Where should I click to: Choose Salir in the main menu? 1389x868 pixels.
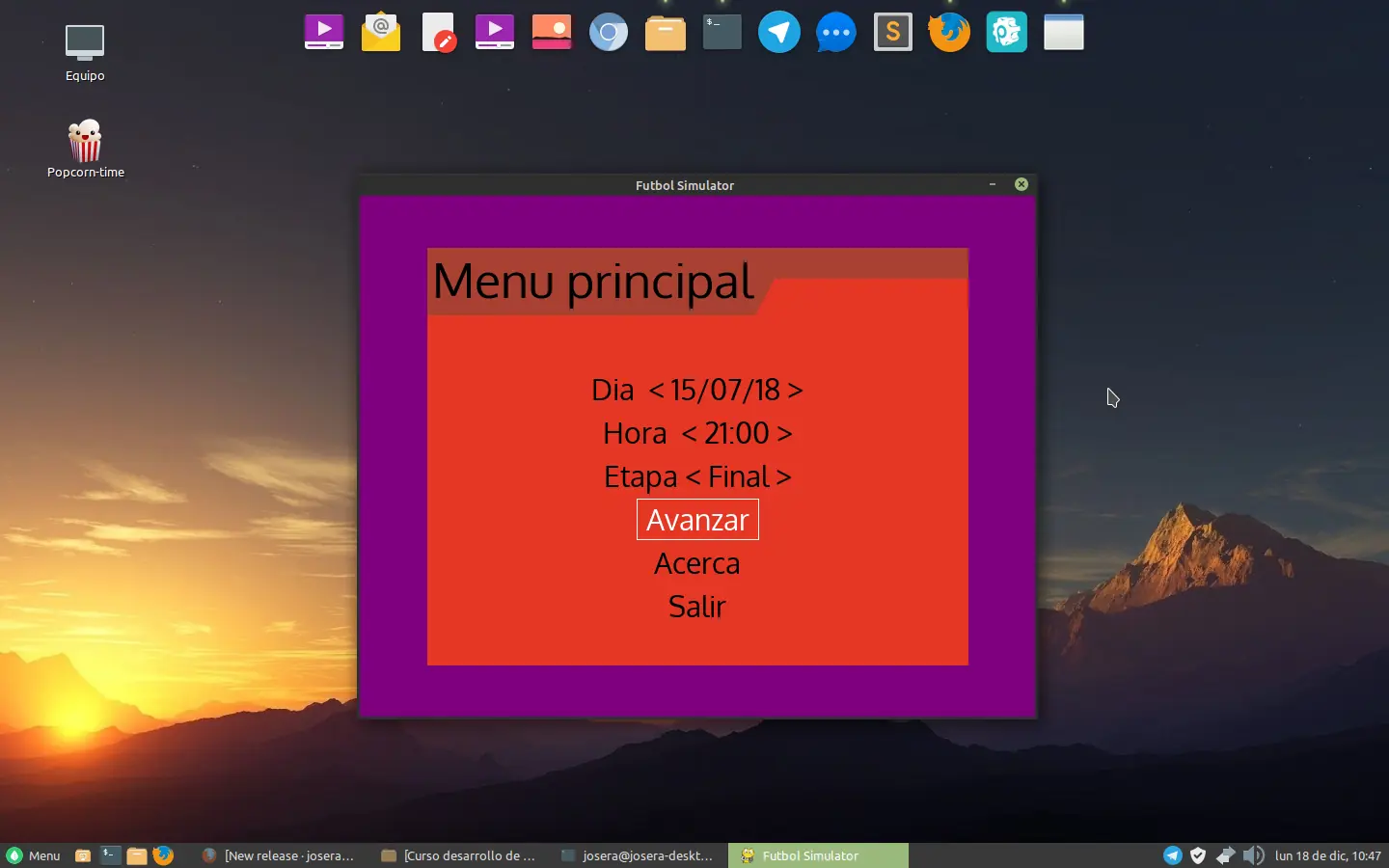(697, 607)
